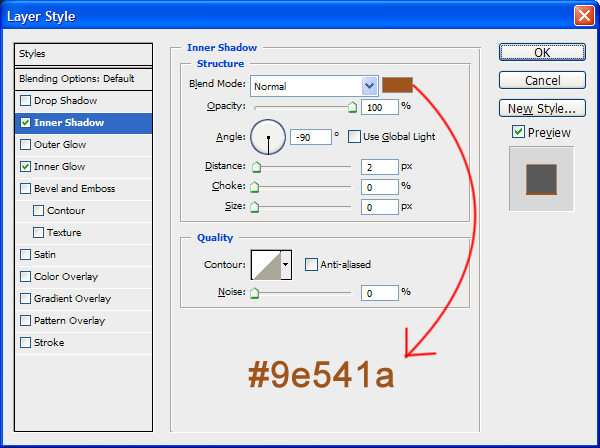Open the Contour picker dropdown arrow
This screenshot has width=600, height=448.
[x=286, y=265]
